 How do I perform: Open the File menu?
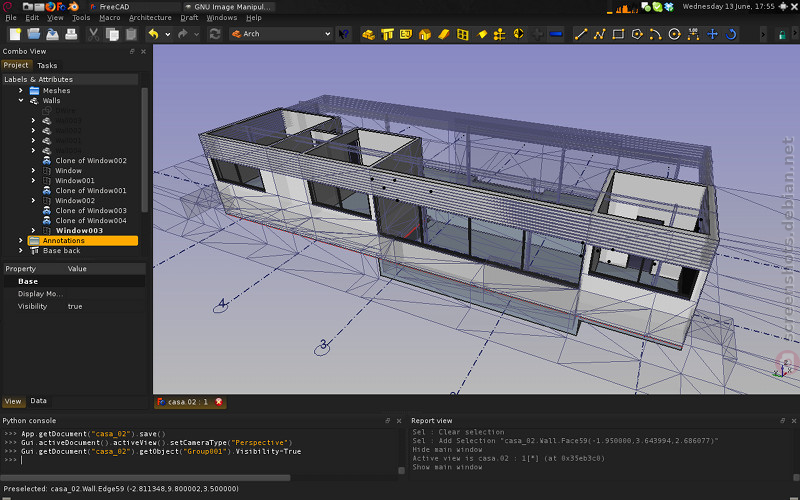[11, 18]
